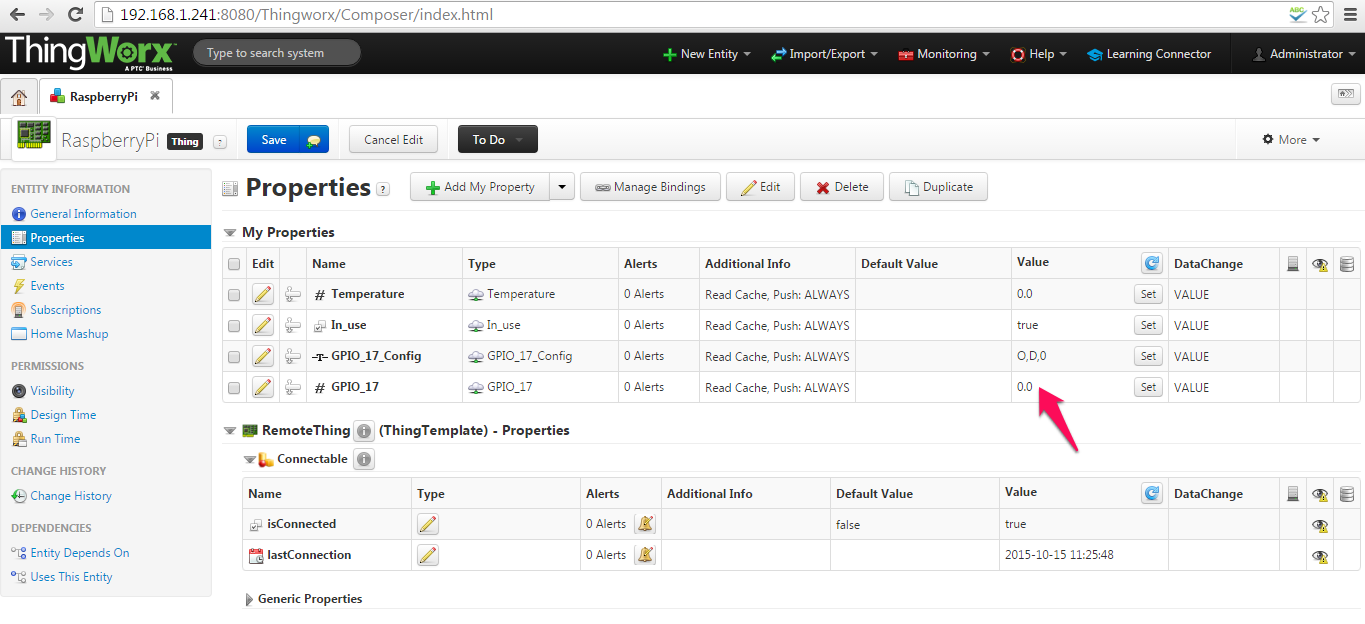
Task: Check the GPIO_17_Config row checkbox
Action: coord(234,357)
